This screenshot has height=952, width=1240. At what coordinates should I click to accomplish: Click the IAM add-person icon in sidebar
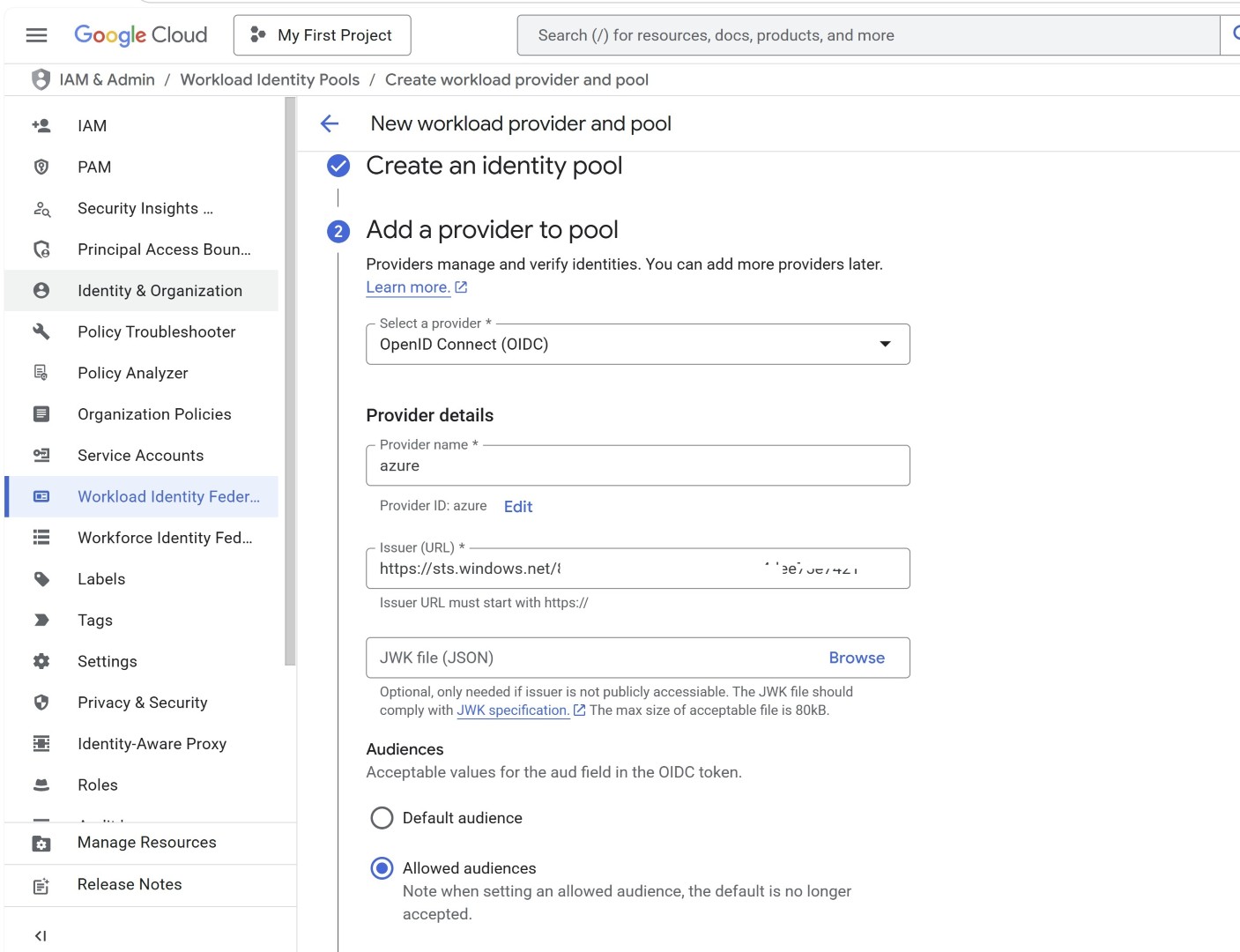tap(41, 125)
